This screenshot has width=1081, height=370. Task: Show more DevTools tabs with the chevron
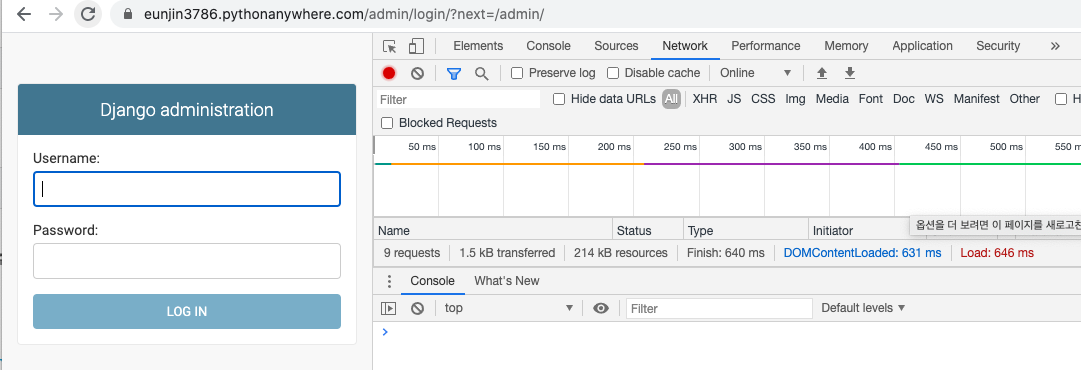(x=1055, y=46)
